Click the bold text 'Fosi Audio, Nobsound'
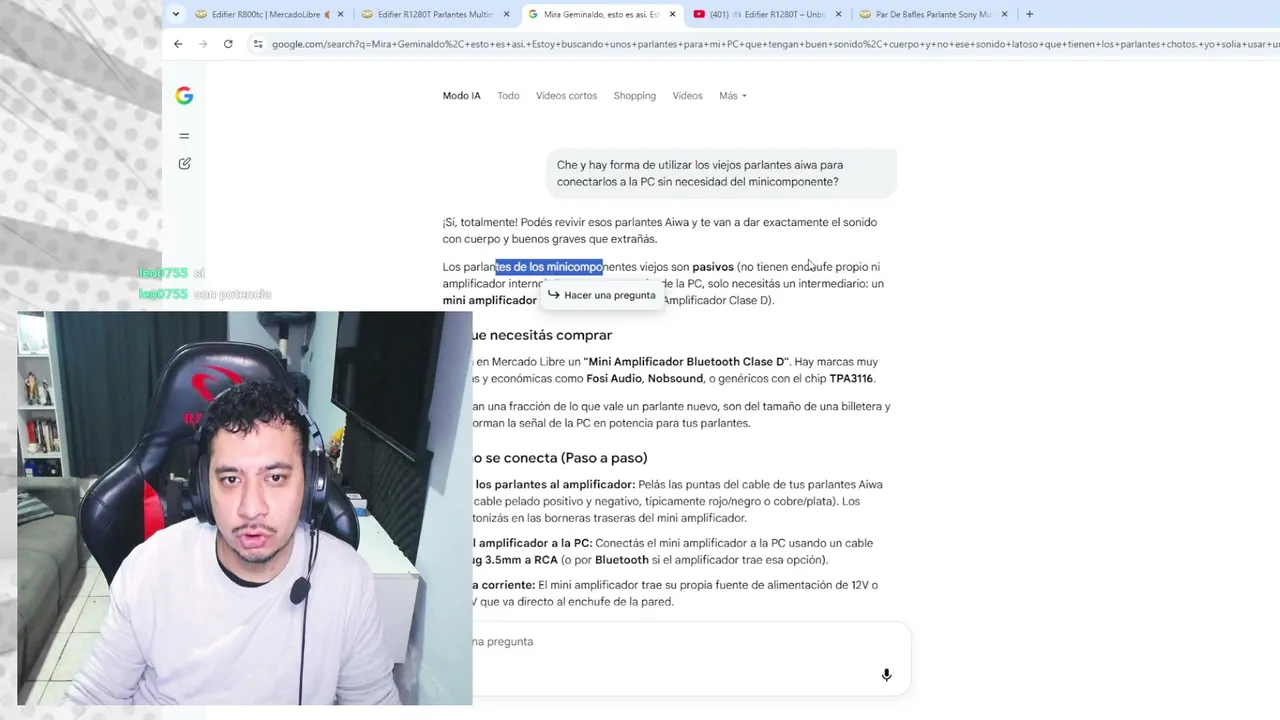This screenshot has height=720, width=1280. click(x=644, y=379)
